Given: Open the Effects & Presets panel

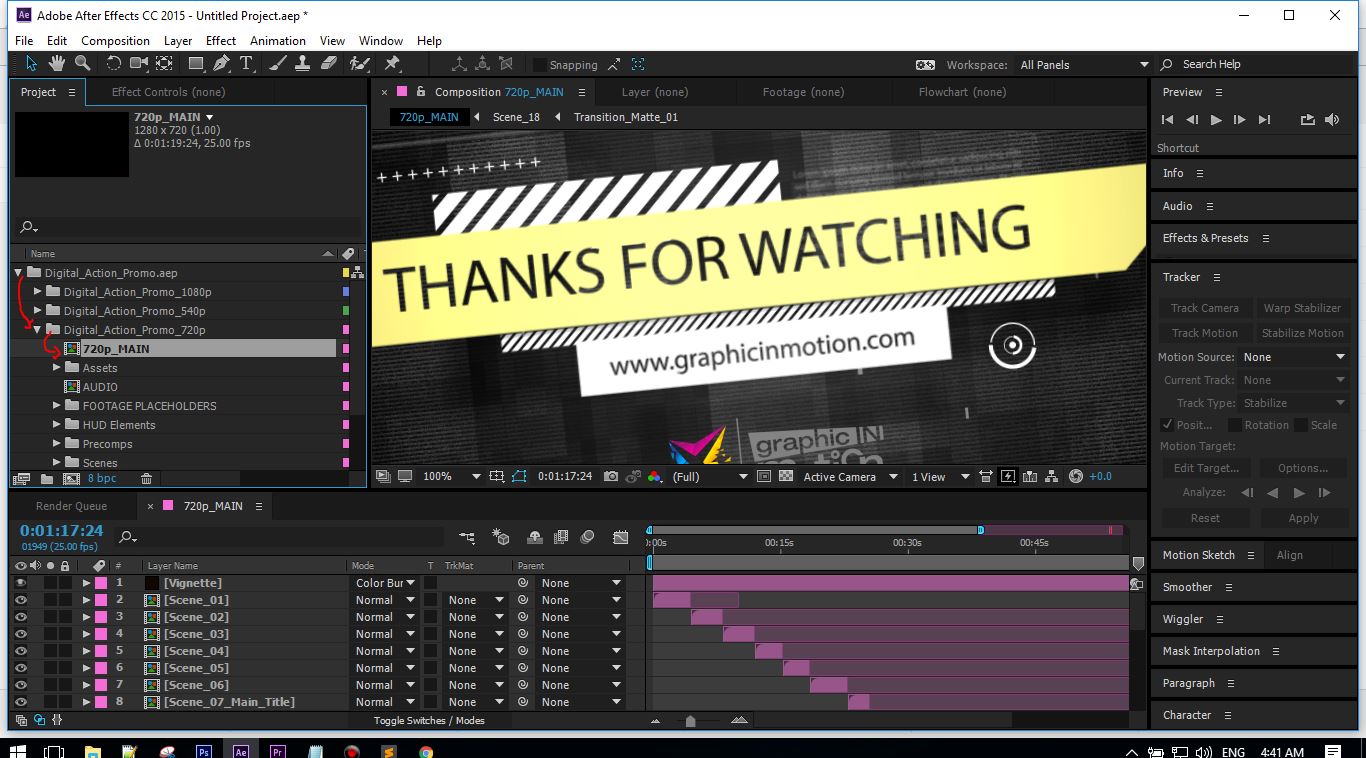Looking at the screenshot, I should 1205,238.
